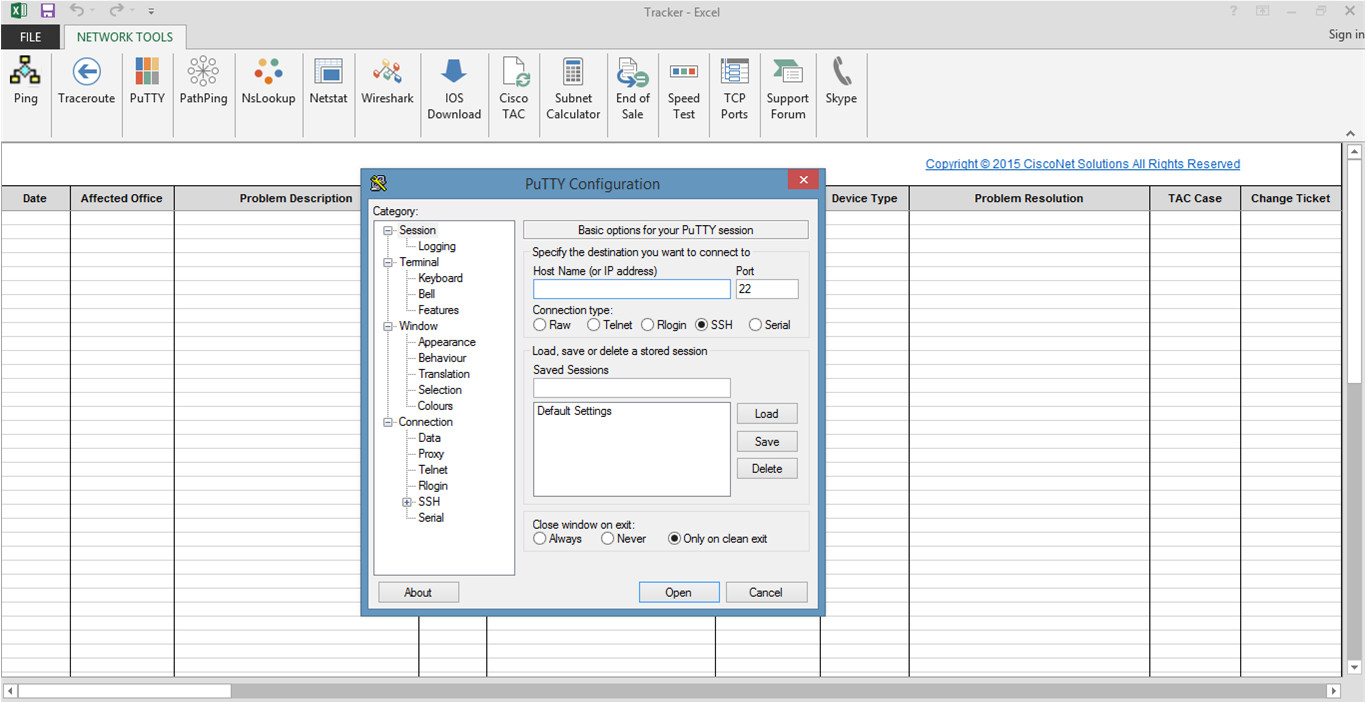
Task: Collapse the Session tree node
Action: [x=388, y=231]
